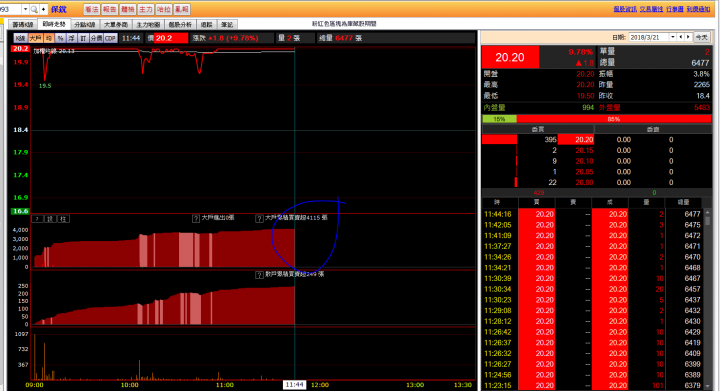The width and height of the screenshot is (720, 391).
Task: Click the magnifier search icon beside stock code
Action: 34,9
